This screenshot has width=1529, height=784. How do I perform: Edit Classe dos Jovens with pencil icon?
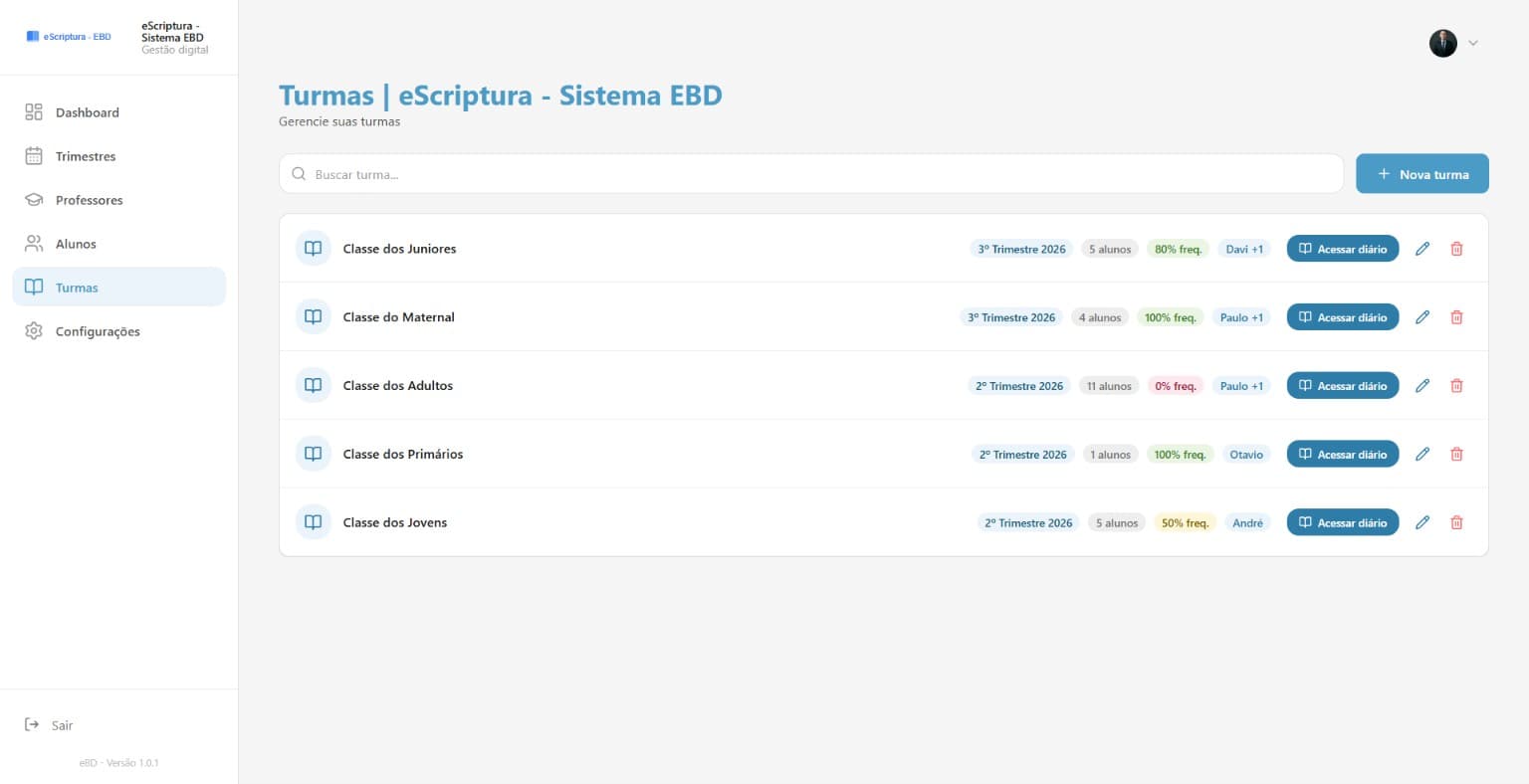[1422, 522]
